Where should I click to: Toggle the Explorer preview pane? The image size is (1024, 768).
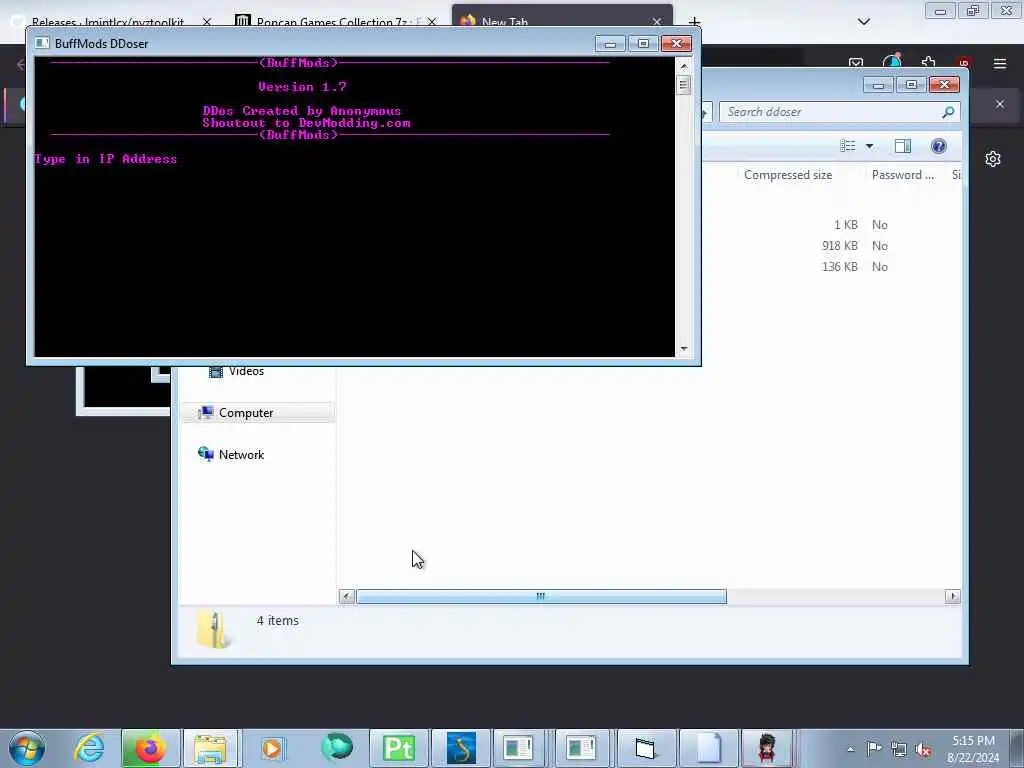[903, 146]
